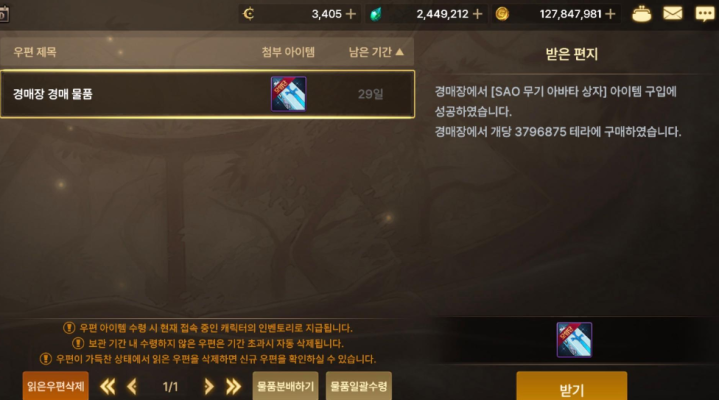Click the 물품분배하기 button
This screenshot has width=719, height=400.
285,386
